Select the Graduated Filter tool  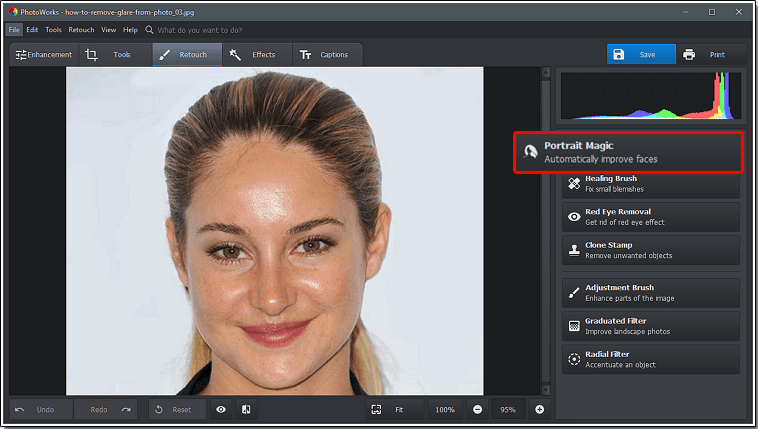(651, 326)
